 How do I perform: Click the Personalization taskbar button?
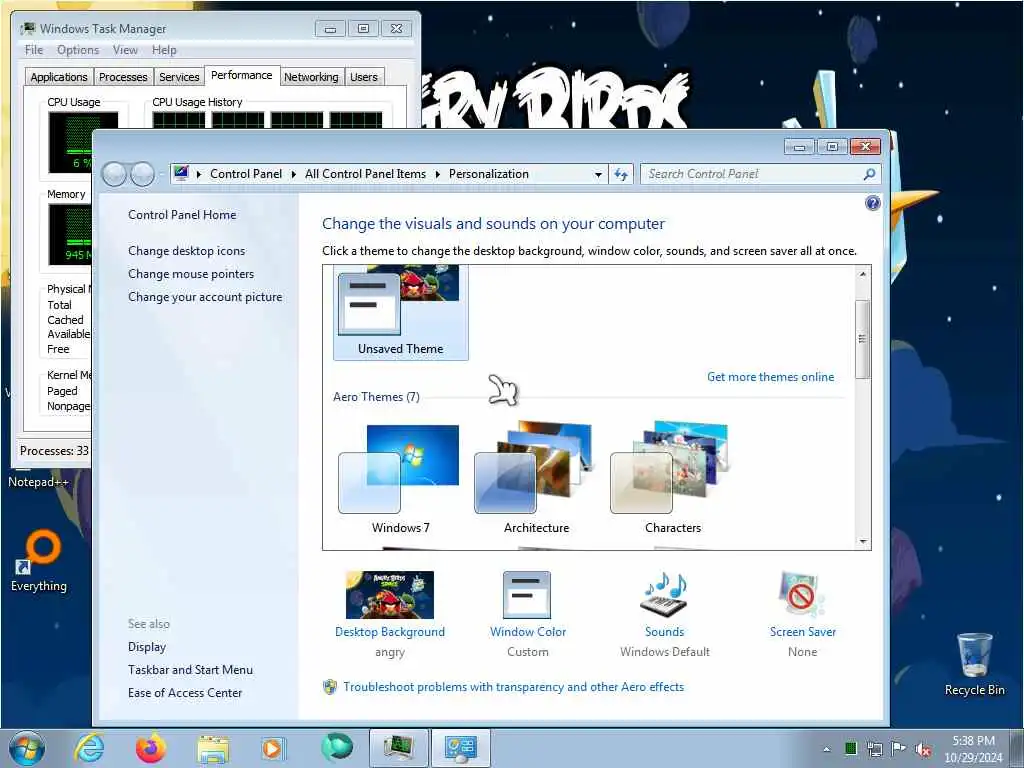pos(460,748)
